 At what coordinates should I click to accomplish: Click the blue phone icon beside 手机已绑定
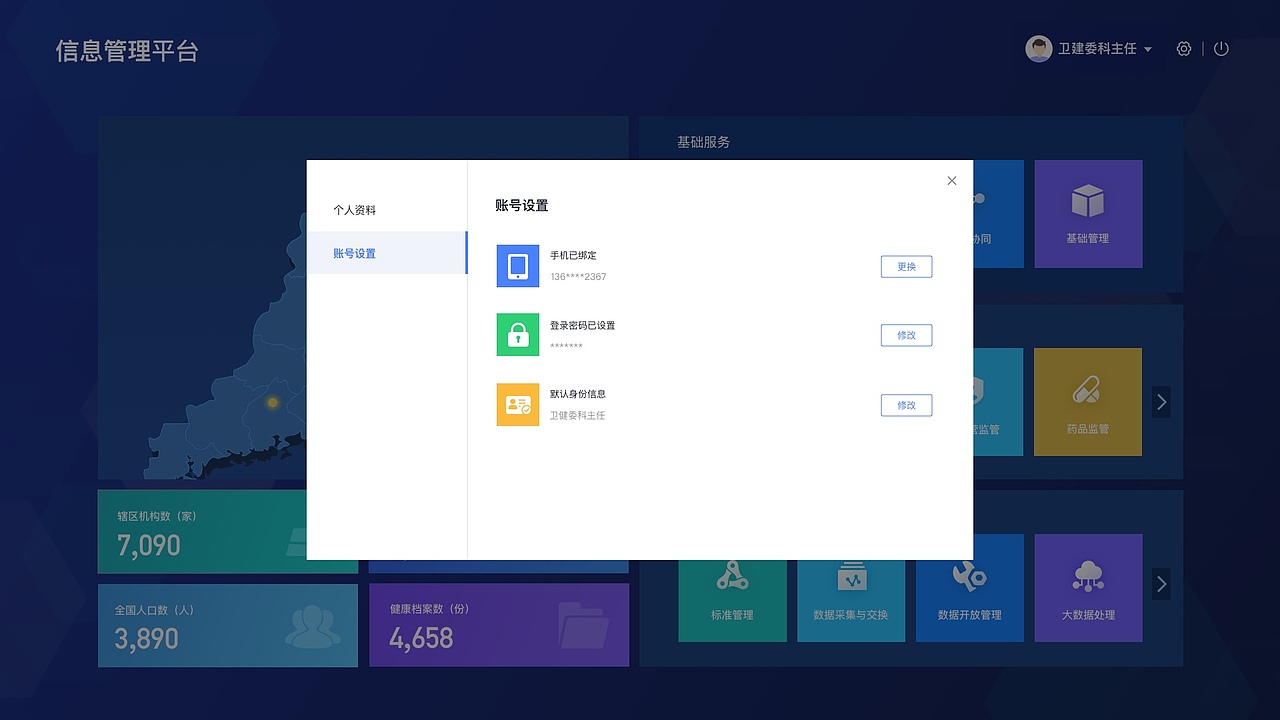(517, 266)
